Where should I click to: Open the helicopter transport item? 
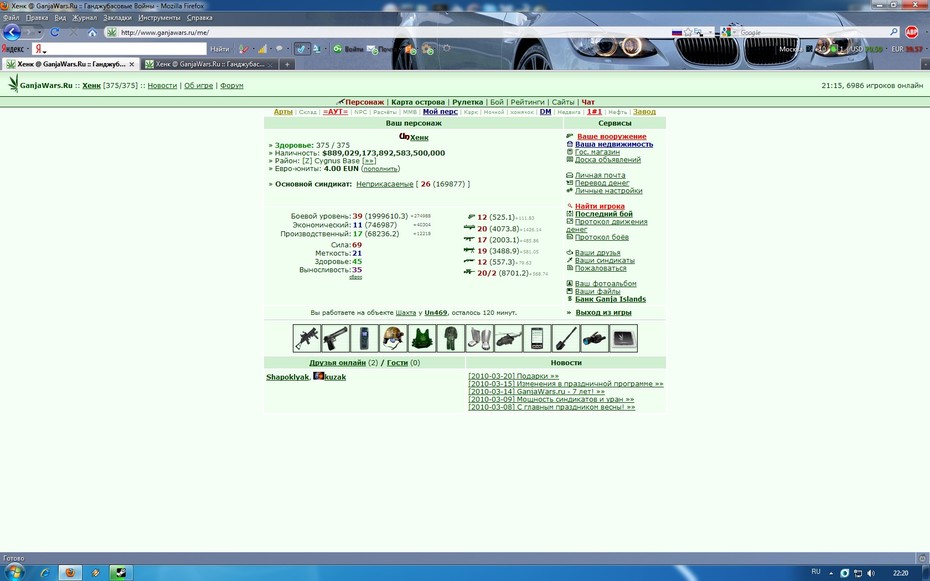pyautogui.click(x=508, y=338)
